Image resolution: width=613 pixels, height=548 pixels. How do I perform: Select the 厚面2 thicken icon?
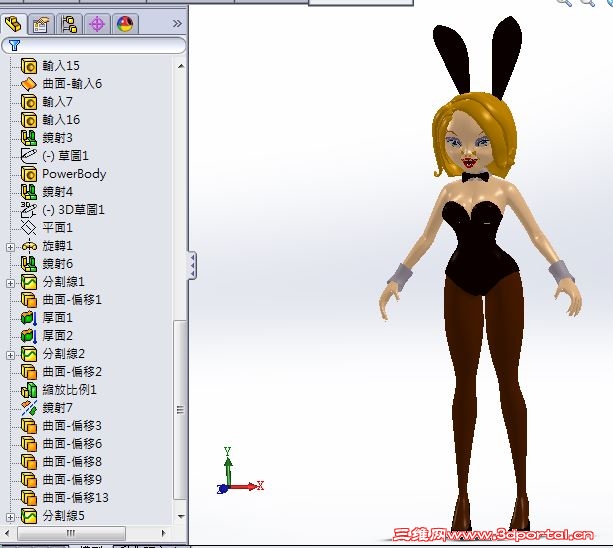[x=29, y=336]
